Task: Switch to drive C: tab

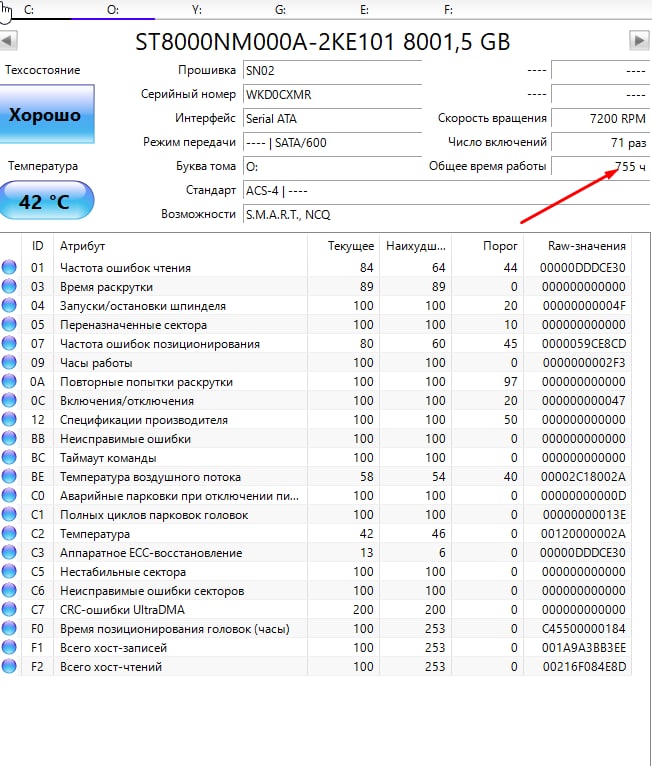Action: pos(29,9)
